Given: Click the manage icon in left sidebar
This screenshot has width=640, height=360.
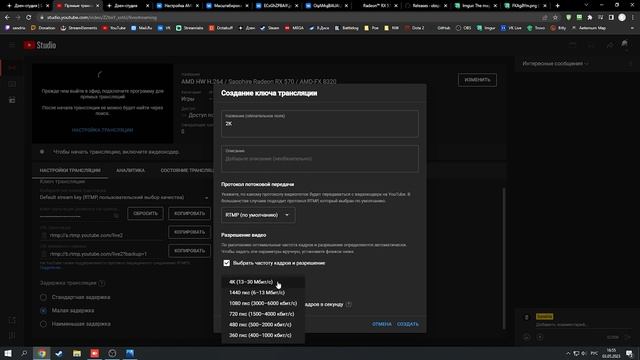Looking at the screenshot, I should (x=12, y=100).
